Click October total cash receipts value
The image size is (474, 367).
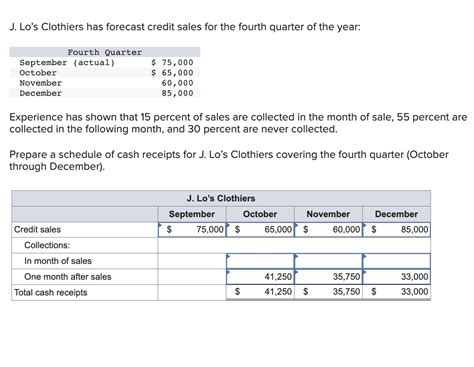tap(260, 292)
